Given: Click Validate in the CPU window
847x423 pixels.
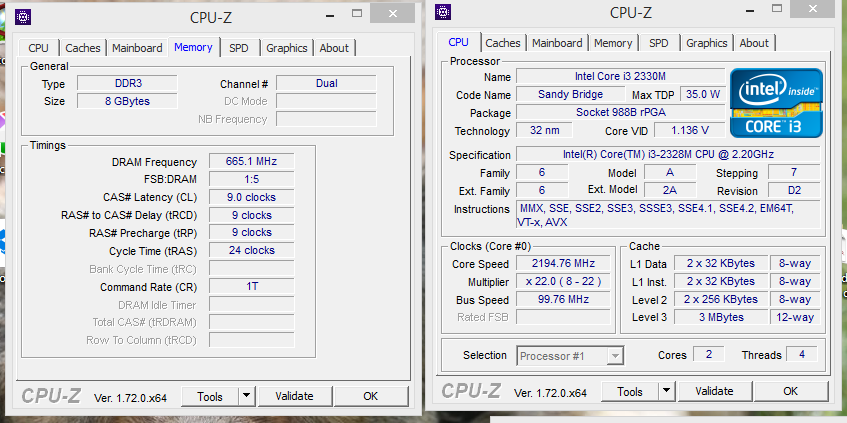Looking at the screenshot, I should point(714,391).
